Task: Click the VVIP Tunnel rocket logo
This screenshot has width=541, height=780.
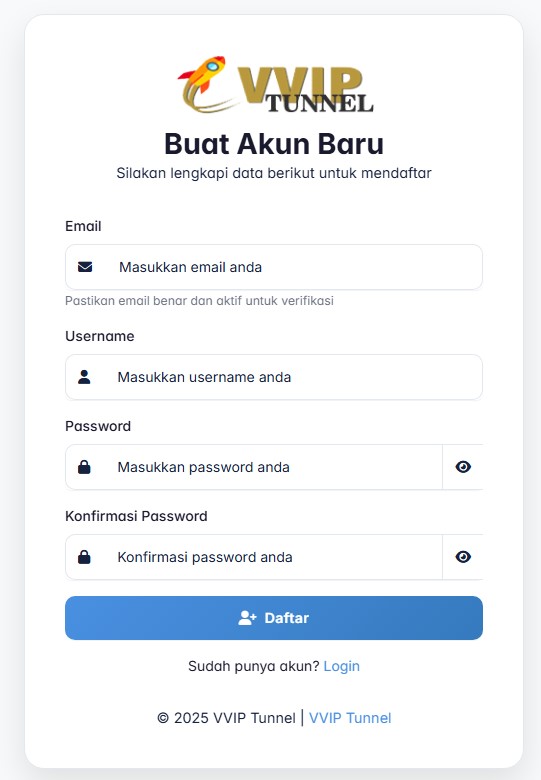Action: [x=275, y=85]
